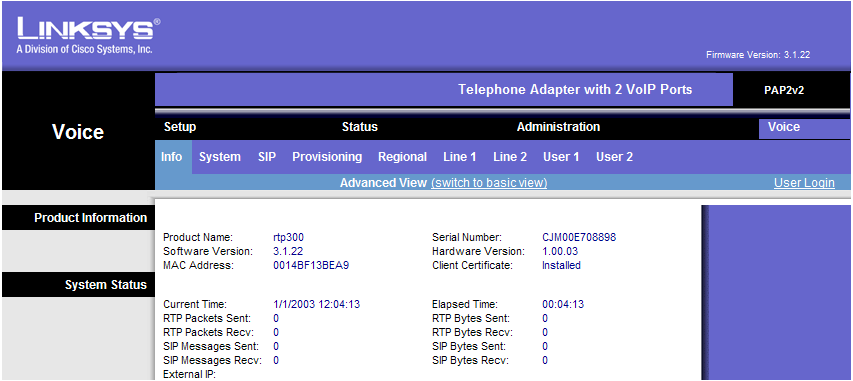Select the User 1 tab
The width and height of the screenshot is (853, 381).
pyautogui.click(x=561, y=157)
